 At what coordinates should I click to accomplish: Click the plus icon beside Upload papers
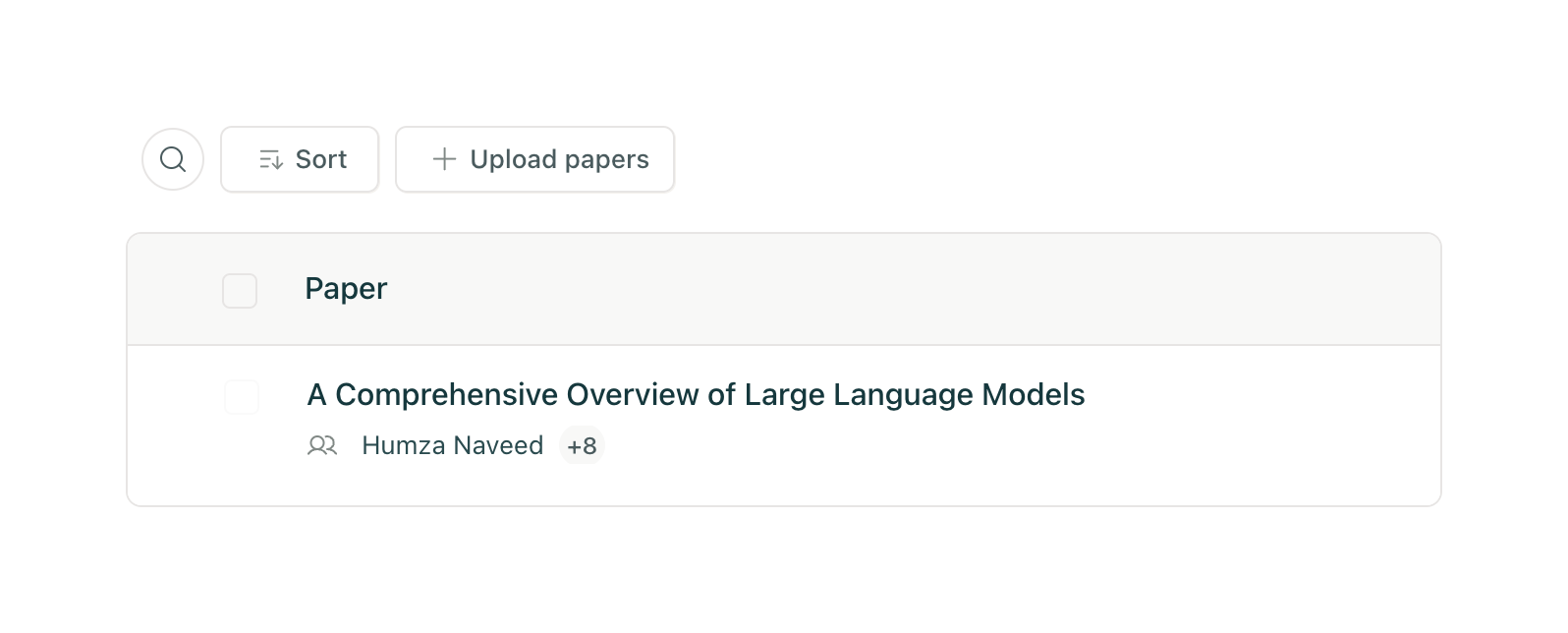[x=444, y=159]
